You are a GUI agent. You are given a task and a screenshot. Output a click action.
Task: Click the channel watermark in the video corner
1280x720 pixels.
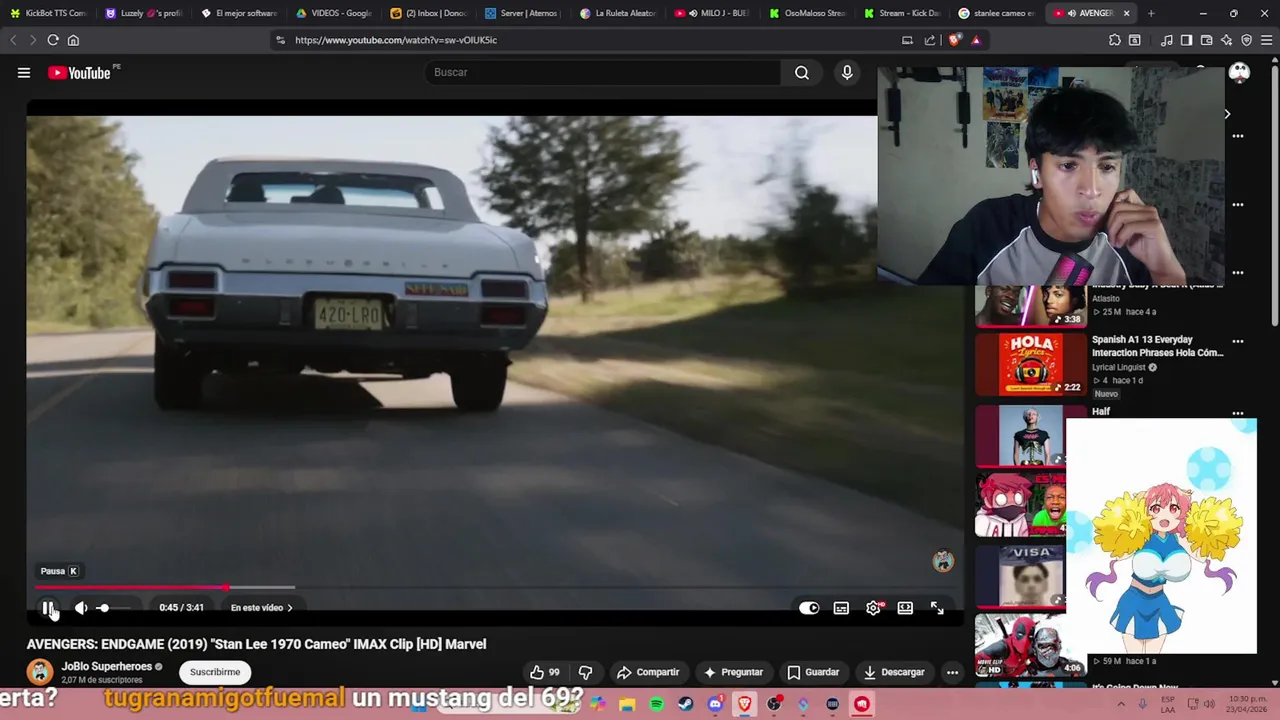[943, 561]
